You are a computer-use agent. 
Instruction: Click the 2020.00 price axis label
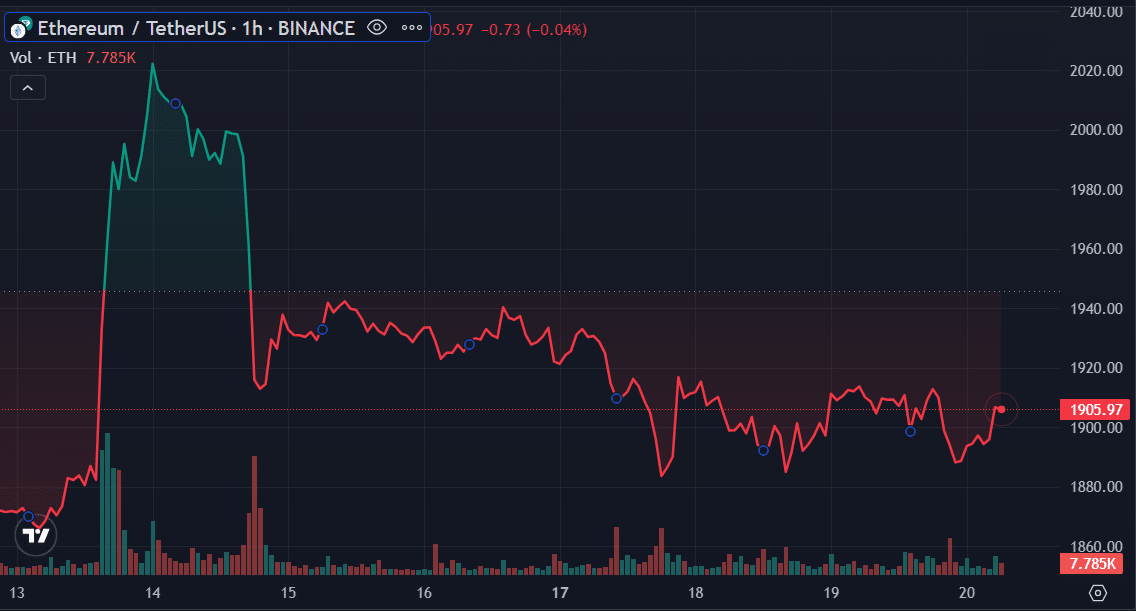pyautogui.click(x=1096, y=70)
